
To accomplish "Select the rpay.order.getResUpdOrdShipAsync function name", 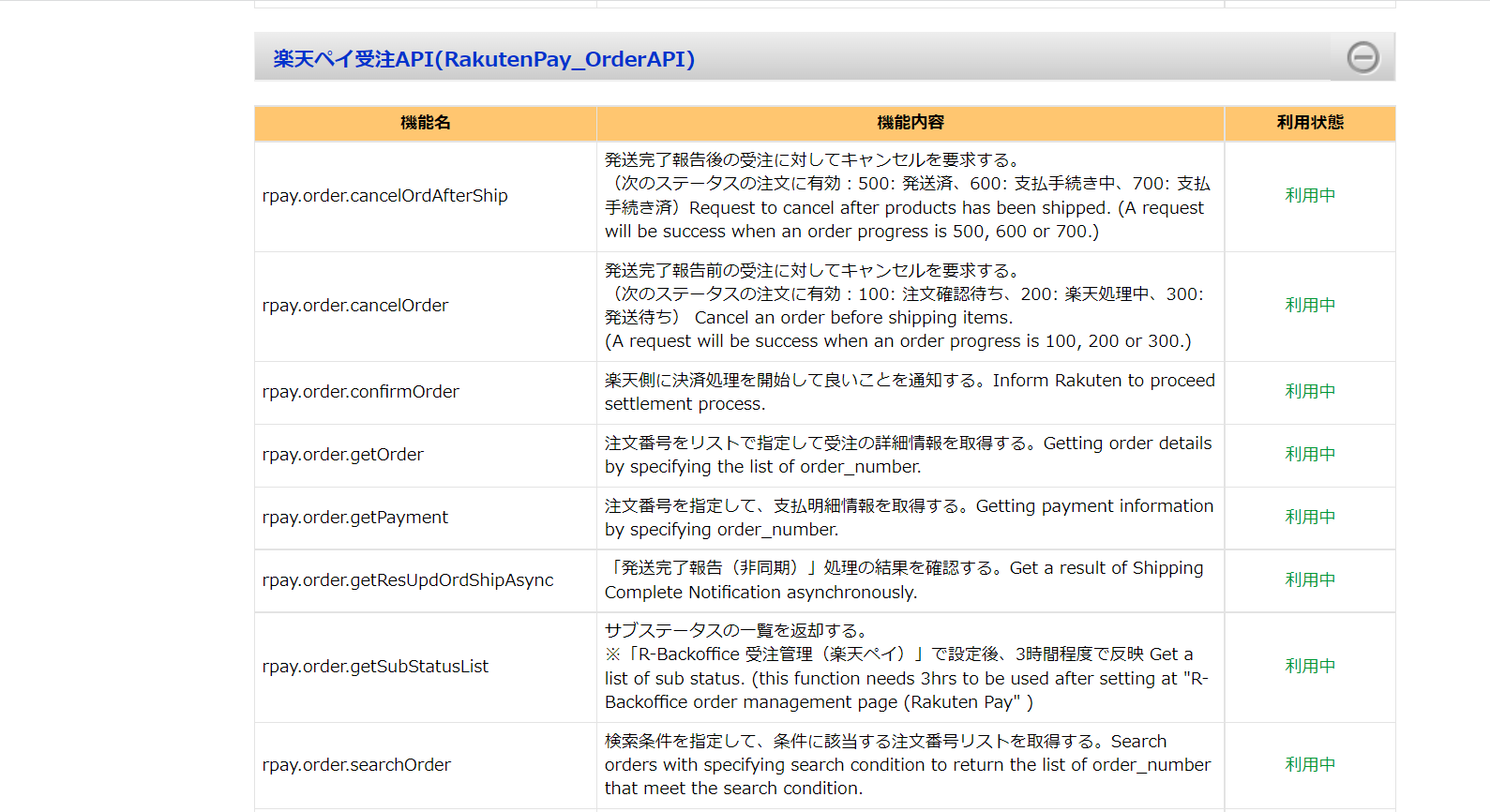I will (408, 580).
